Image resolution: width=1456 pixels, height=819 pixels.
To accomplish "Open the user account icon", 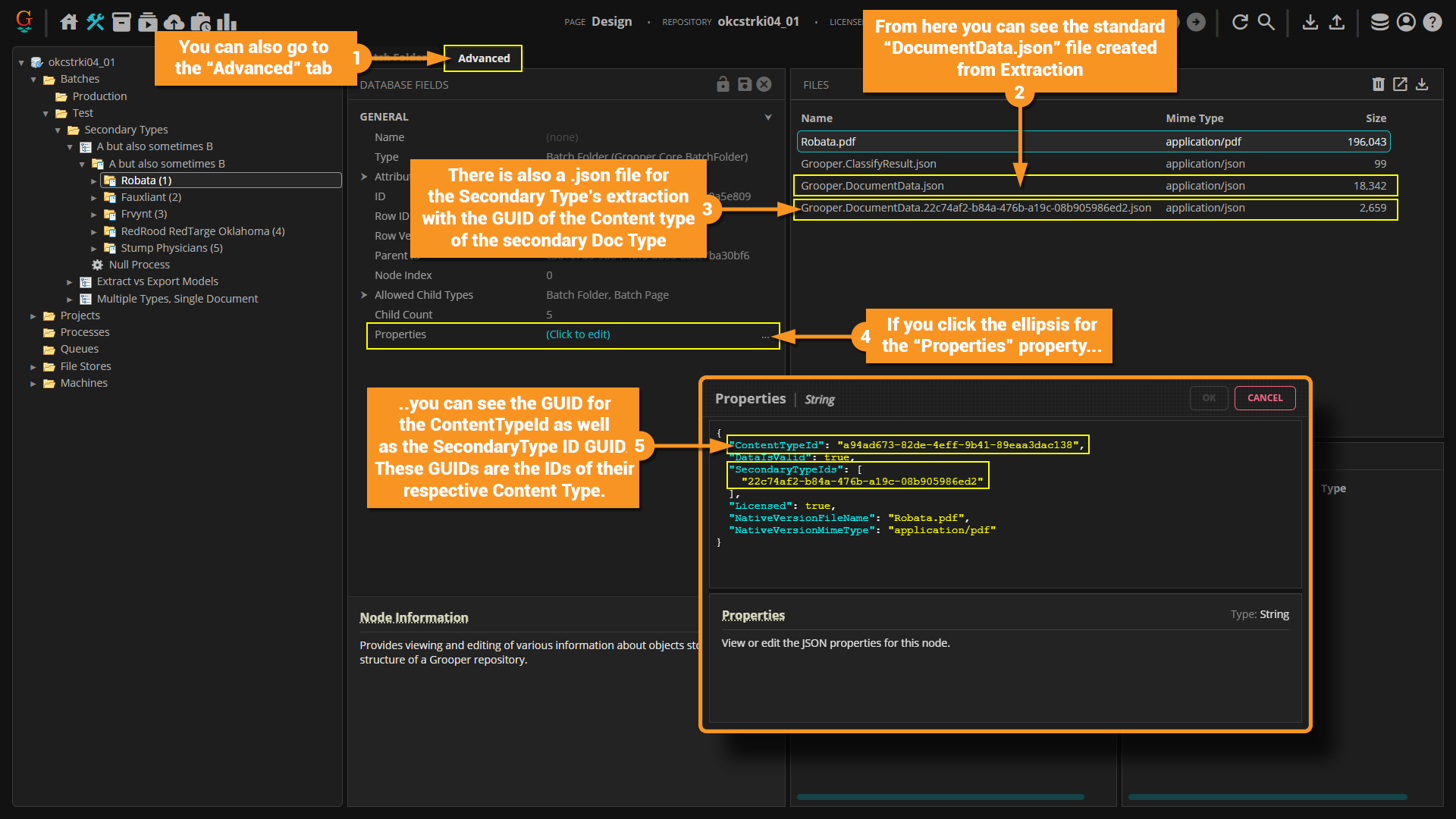I will coord(1406,22).
